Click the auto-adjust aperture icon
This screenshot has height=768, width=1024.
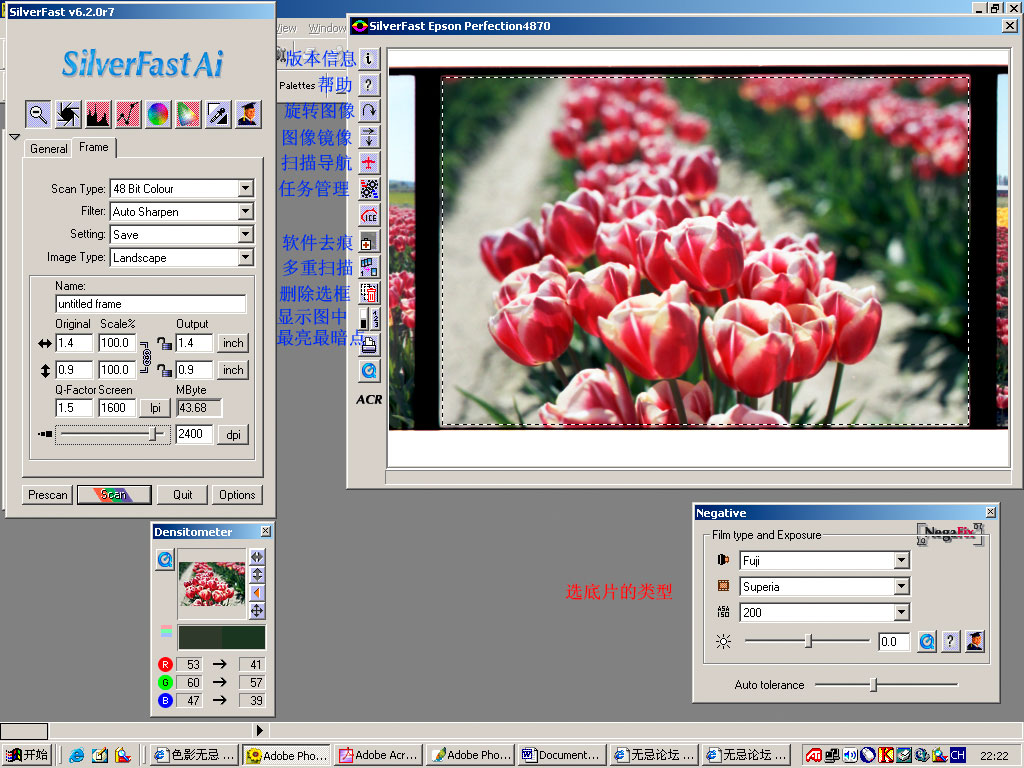pyautogui.click(x=68, y=114)
